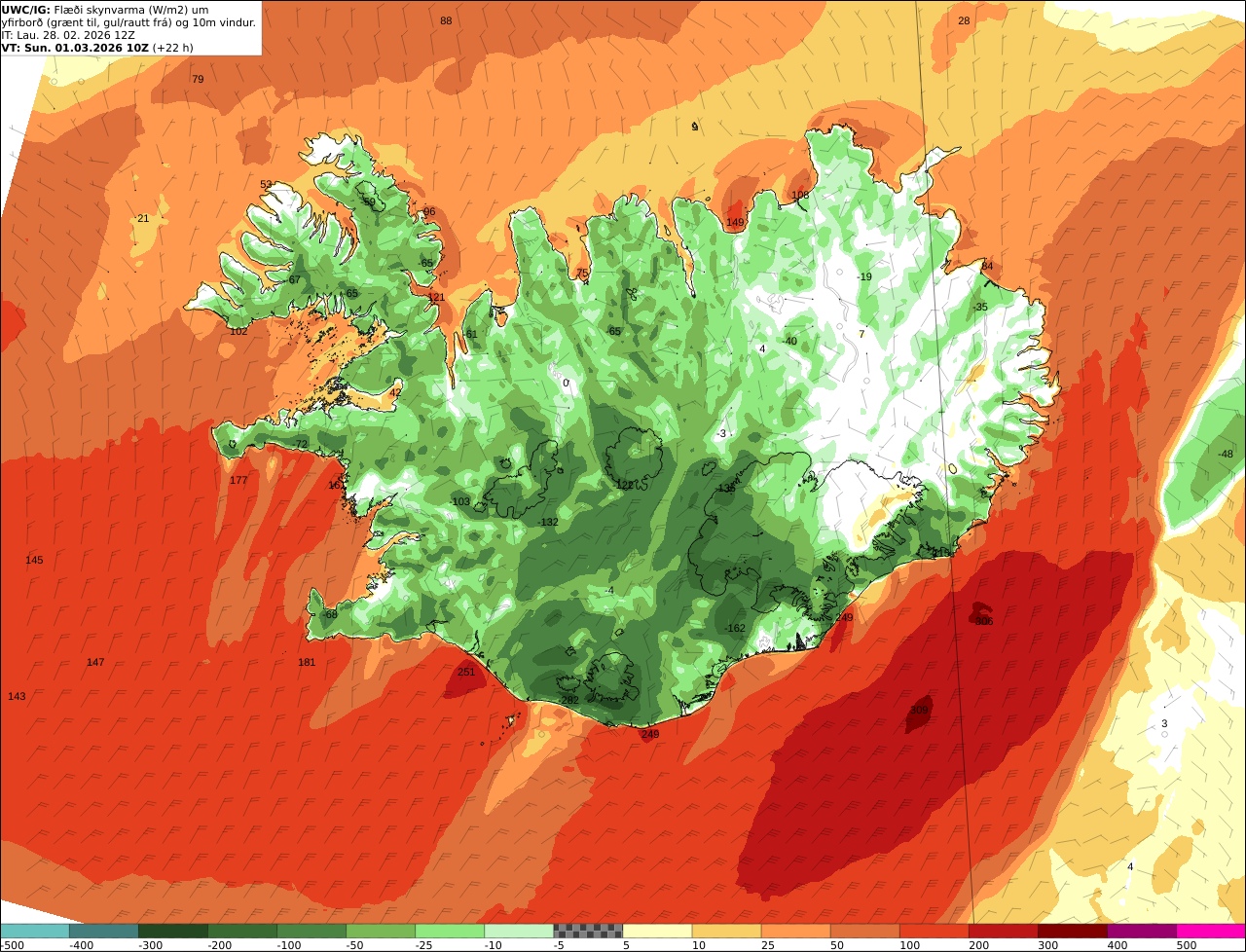This screenshot has height=952, width=1246.
Task: Pick the sea value '177'
Action: 238,481
